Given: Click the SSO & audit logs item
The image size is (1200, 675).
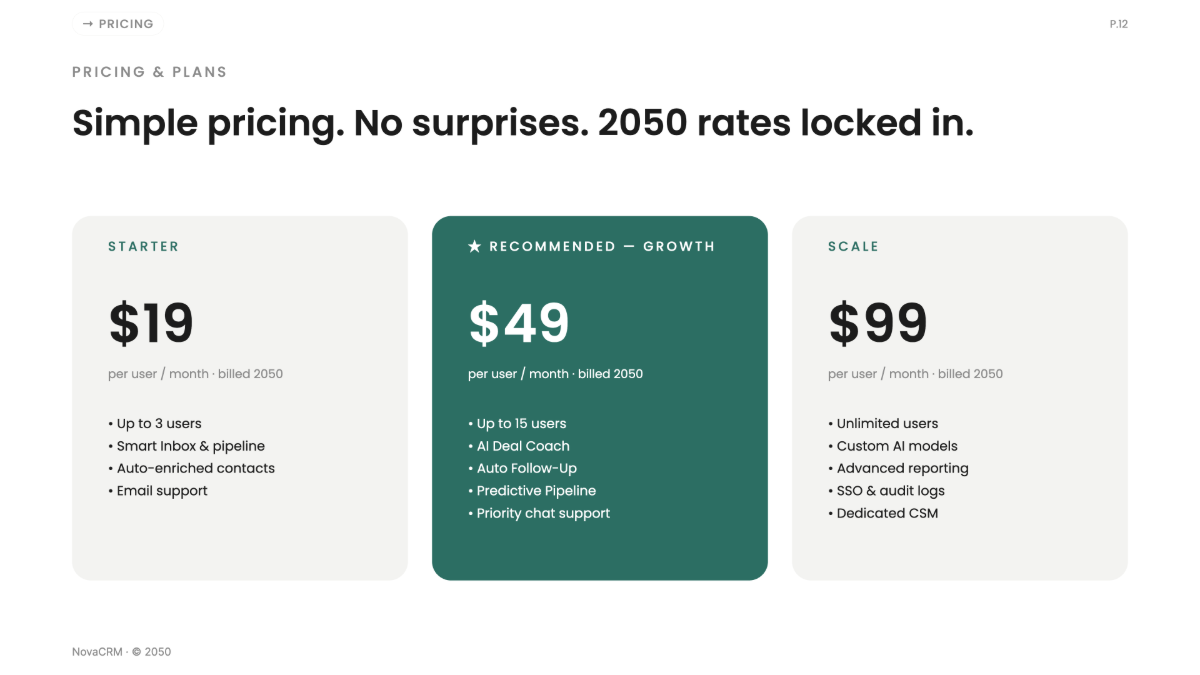Looking at the screenshot, I should [x=886, y=491].
